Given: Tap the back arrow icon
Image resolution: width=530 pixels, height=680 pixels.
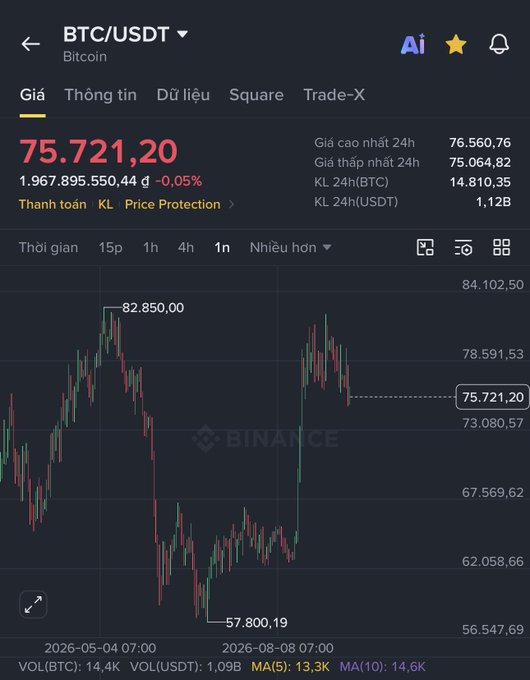Looking at the screenshot, I should 30,44.
